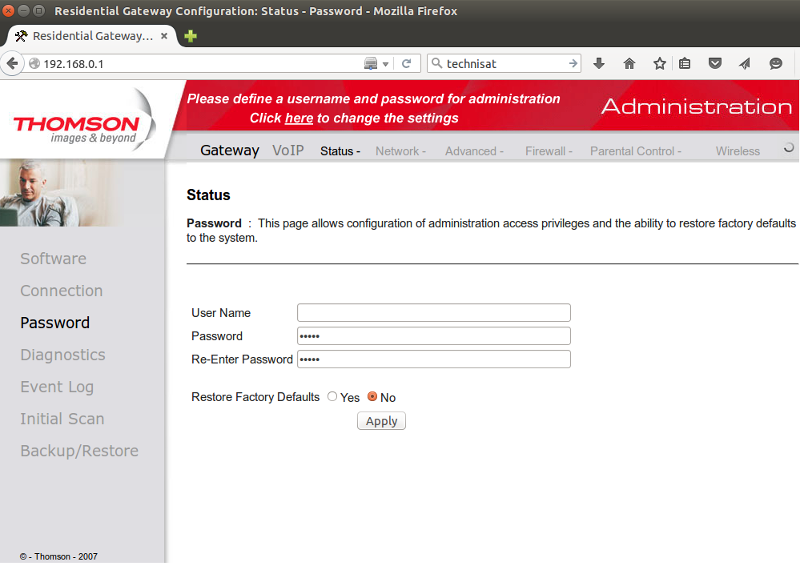
Task: Open the Firewall menu in navigation bar
Action: [x=548, y=151]
